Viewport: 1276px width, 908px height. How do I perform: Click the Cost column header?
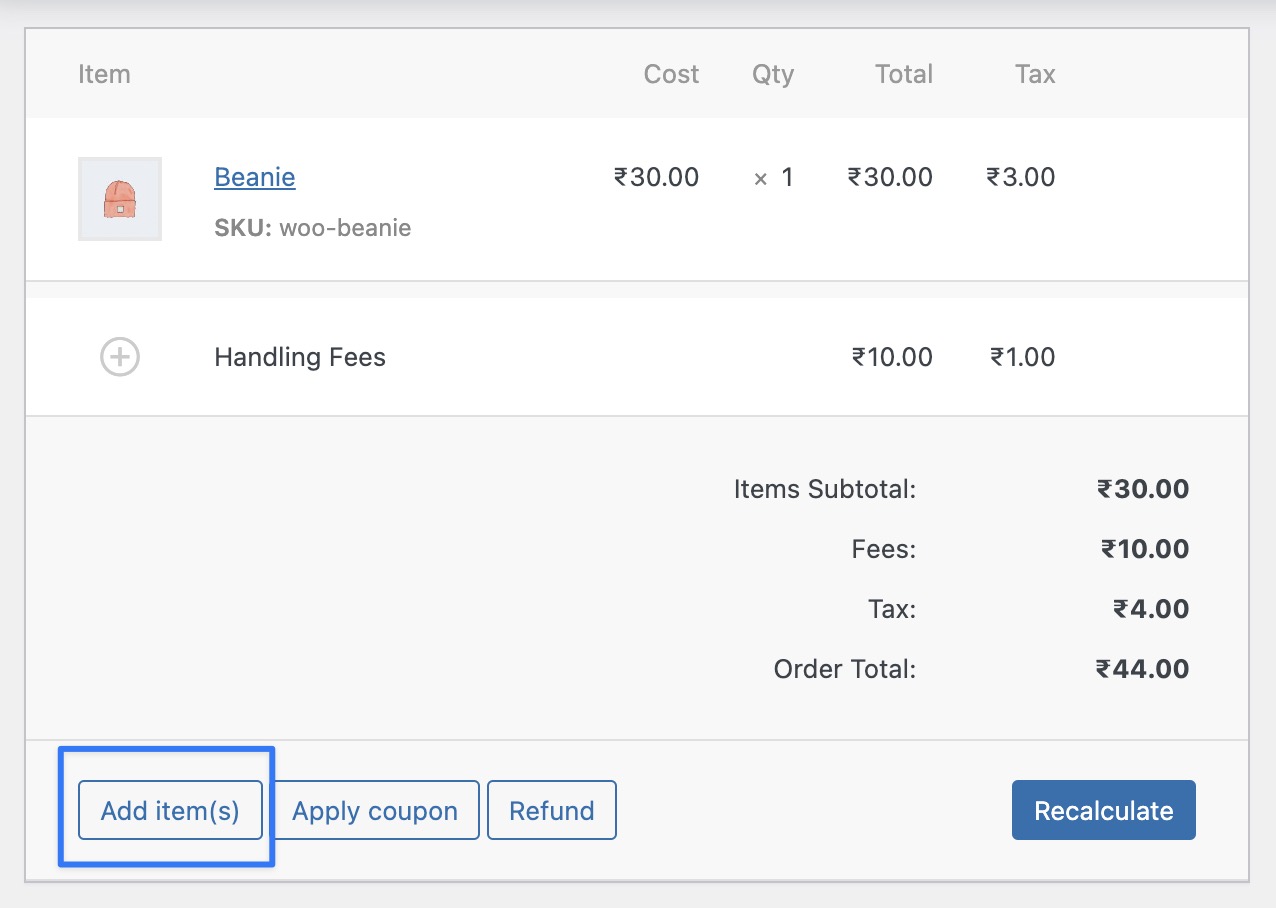(671, 74)
